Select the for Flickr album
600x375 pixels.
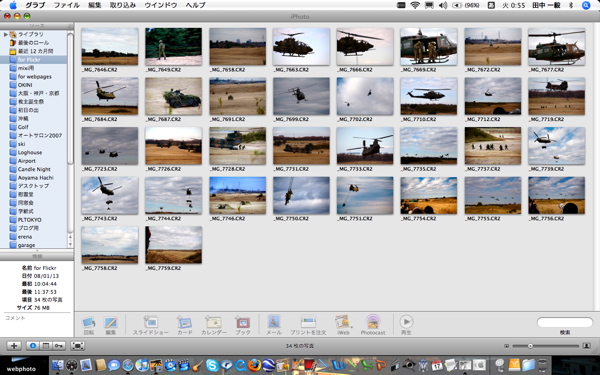point(33,60)
